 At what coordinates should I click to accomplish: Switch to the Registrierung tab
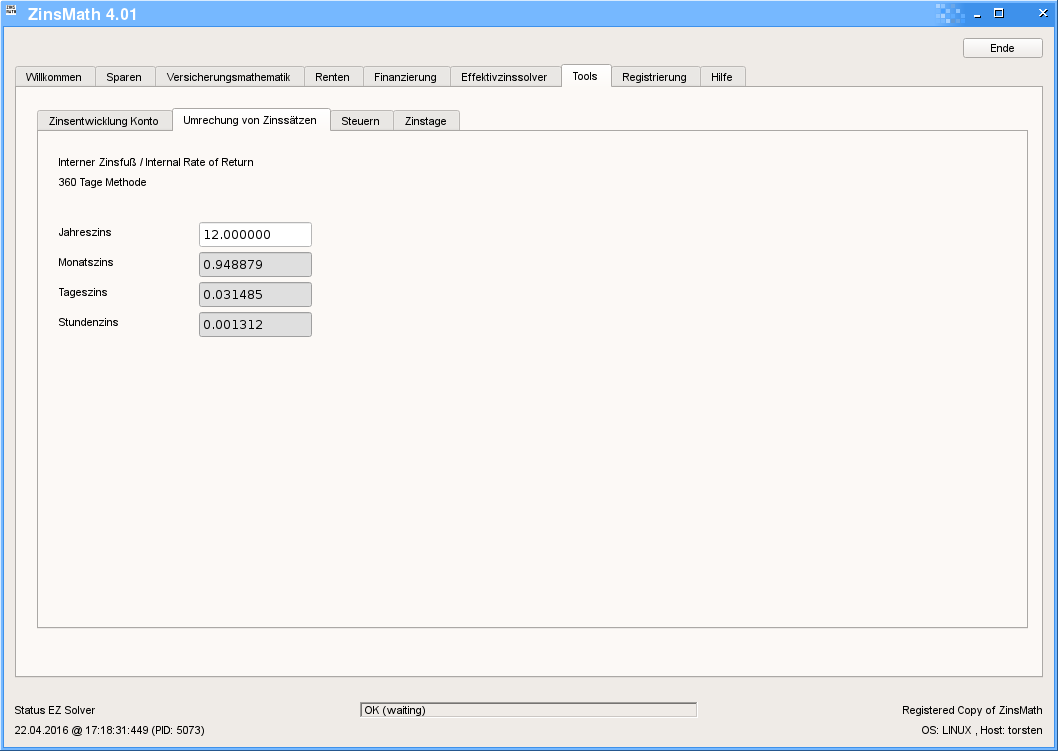pyautogui.click(x=654, y=77)
